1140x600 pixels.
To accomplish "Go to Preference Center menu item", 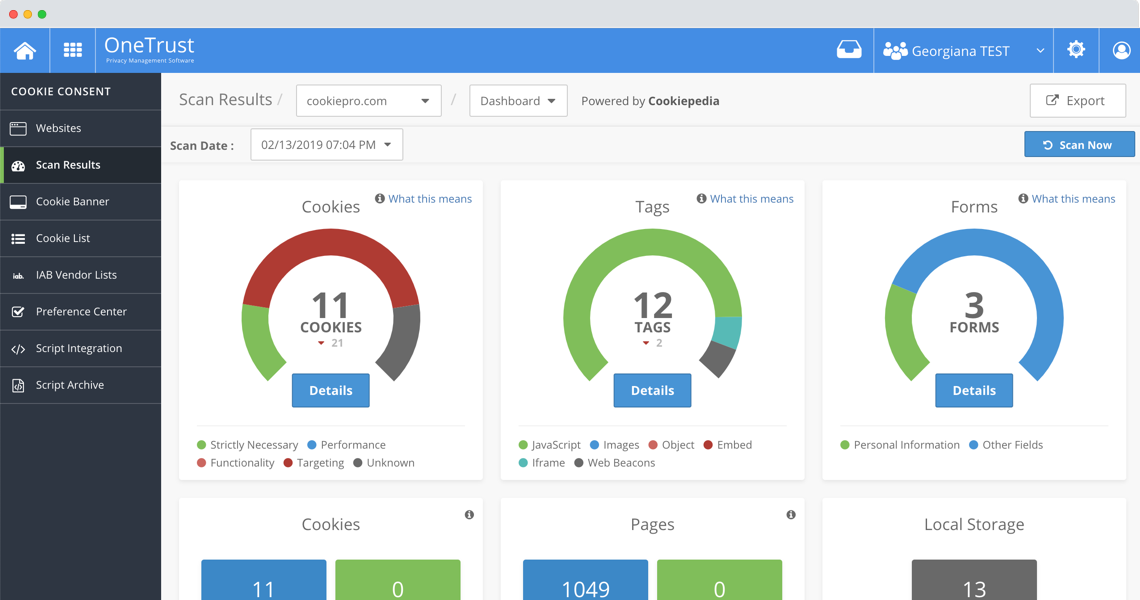I will coord(81,312).
